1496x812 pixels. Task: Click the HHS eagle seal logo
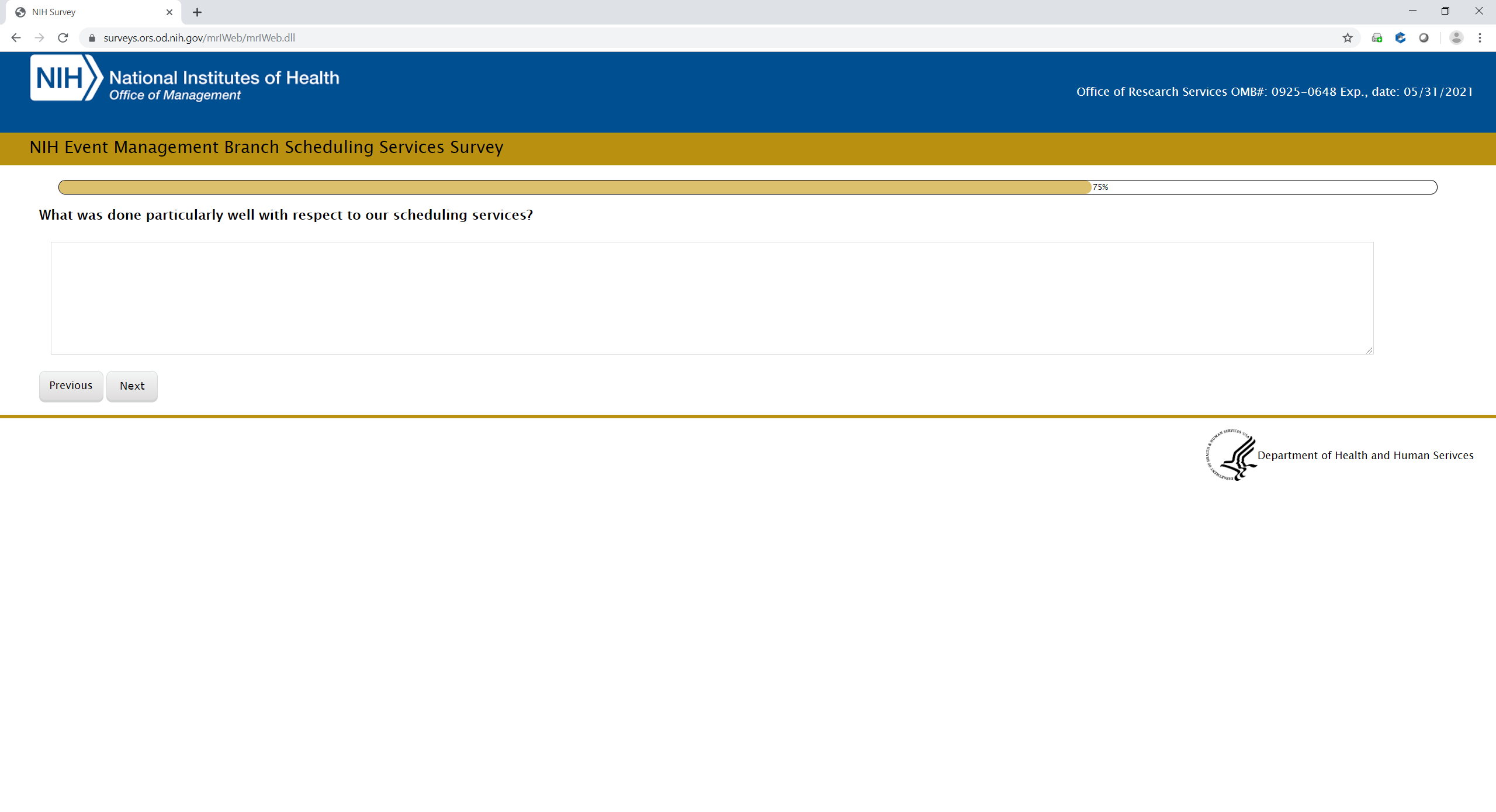(x=1232, y=455)
